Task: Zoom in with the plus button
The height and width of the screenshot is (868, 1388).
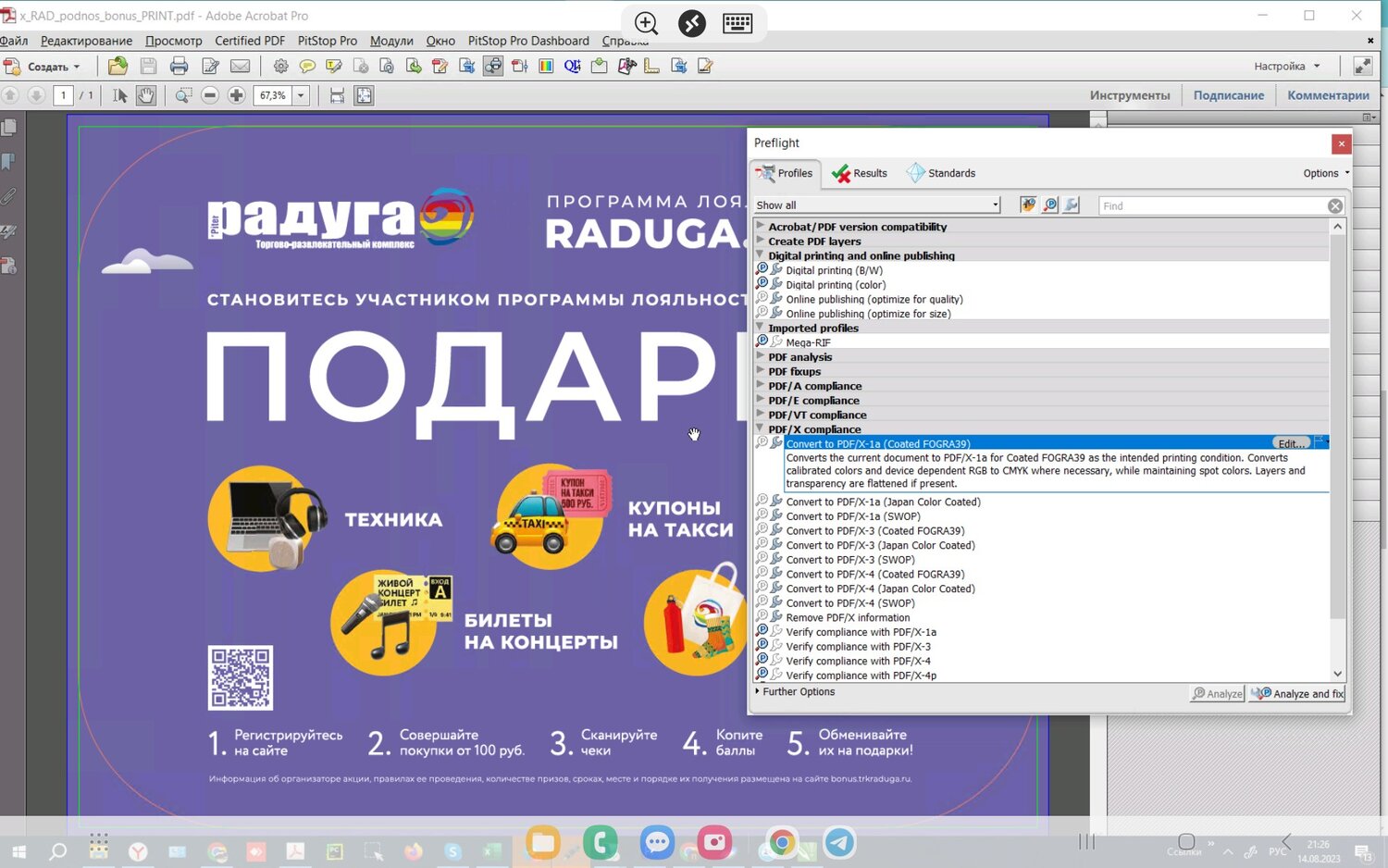Action: pos(237,95)
